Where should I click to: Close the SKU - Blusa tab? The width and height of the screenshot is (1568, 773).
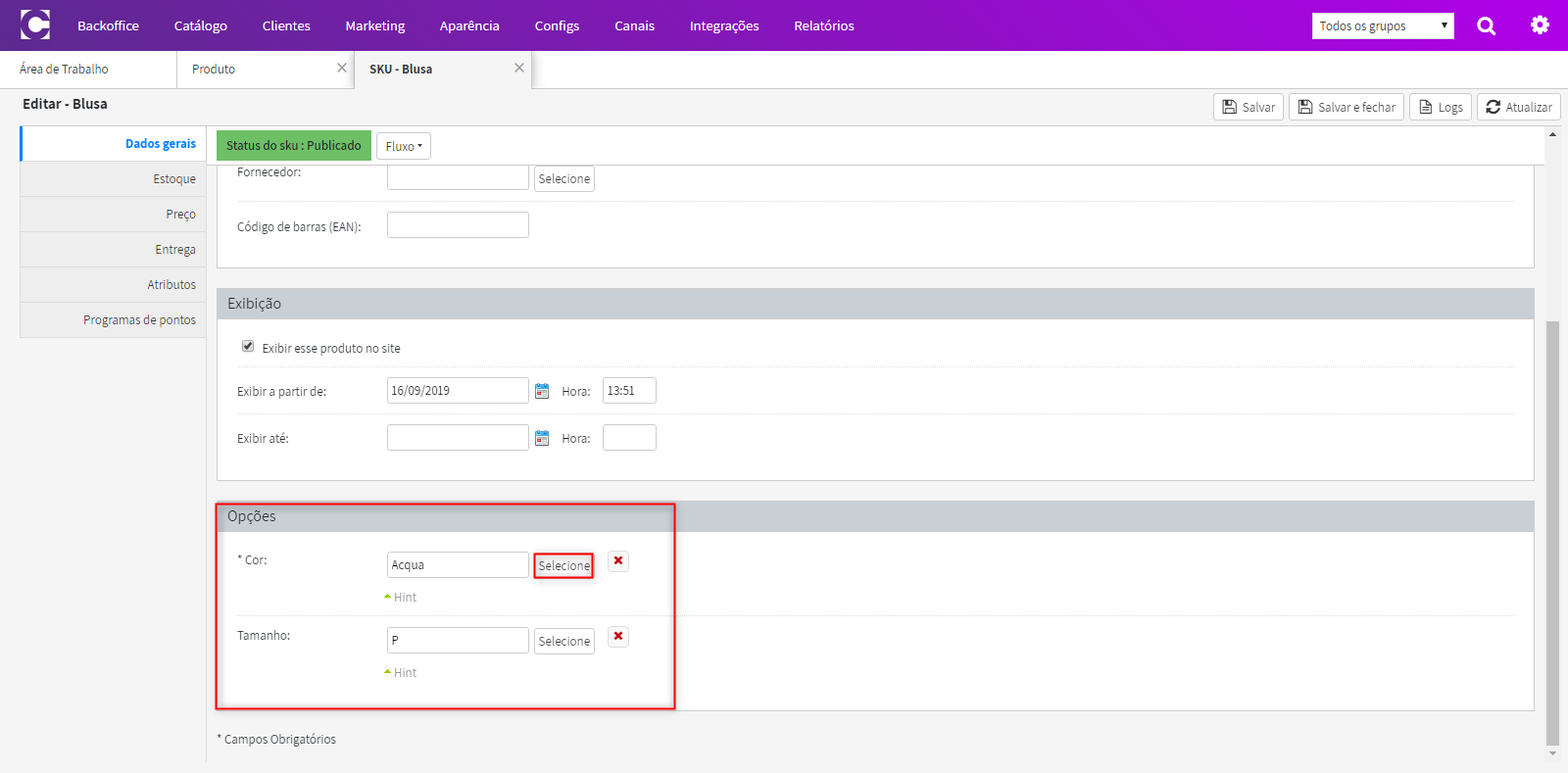519,68
